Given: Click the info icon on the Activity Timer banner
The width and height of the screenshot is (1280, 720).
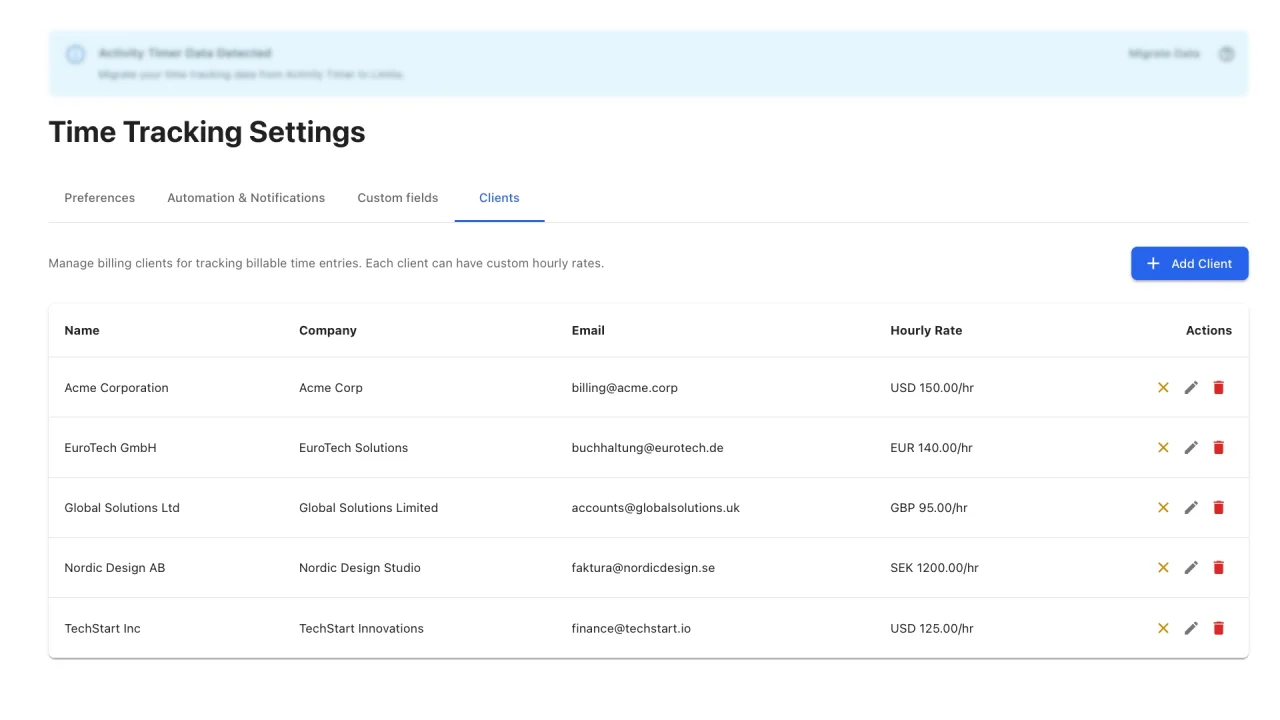Looking at the screenshot, I should (75, 53).
